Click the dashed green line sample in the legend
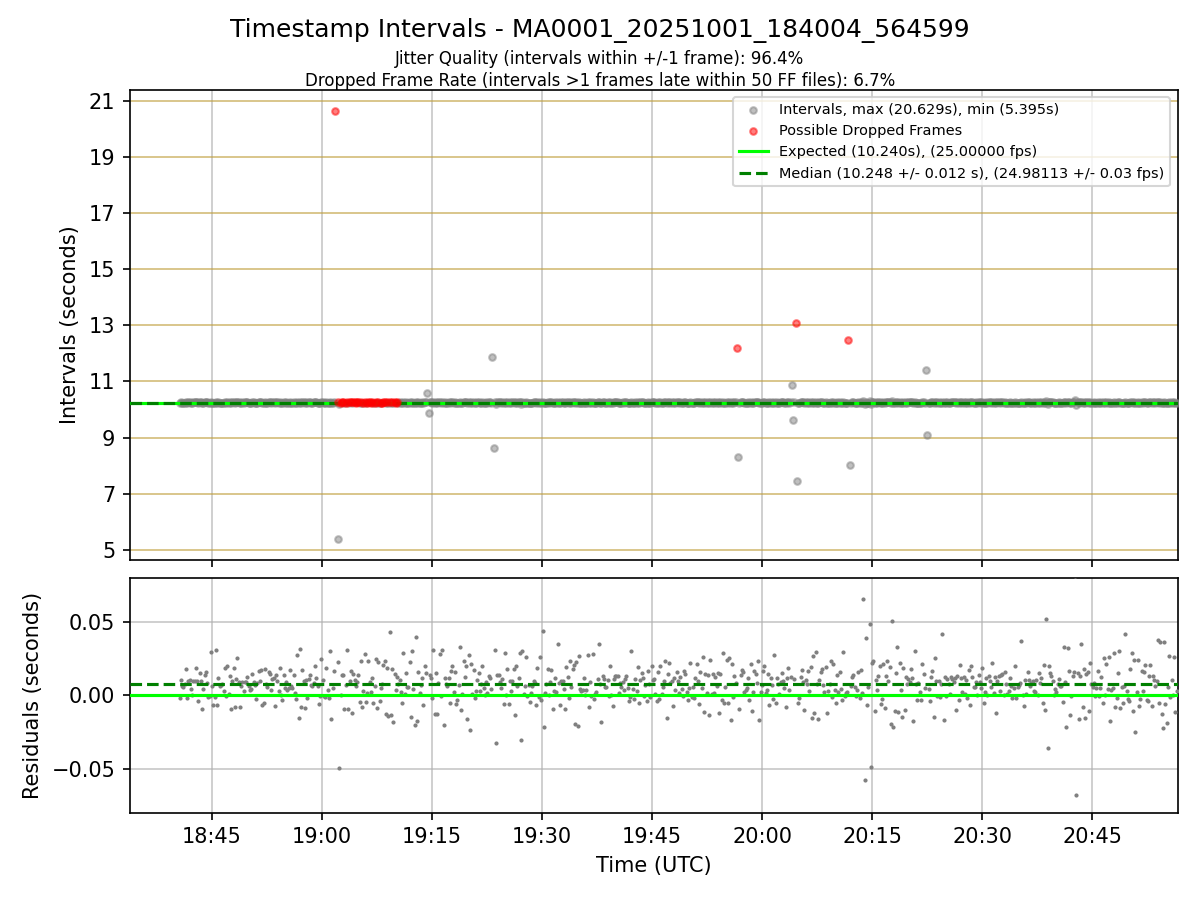 pos(754,173)
